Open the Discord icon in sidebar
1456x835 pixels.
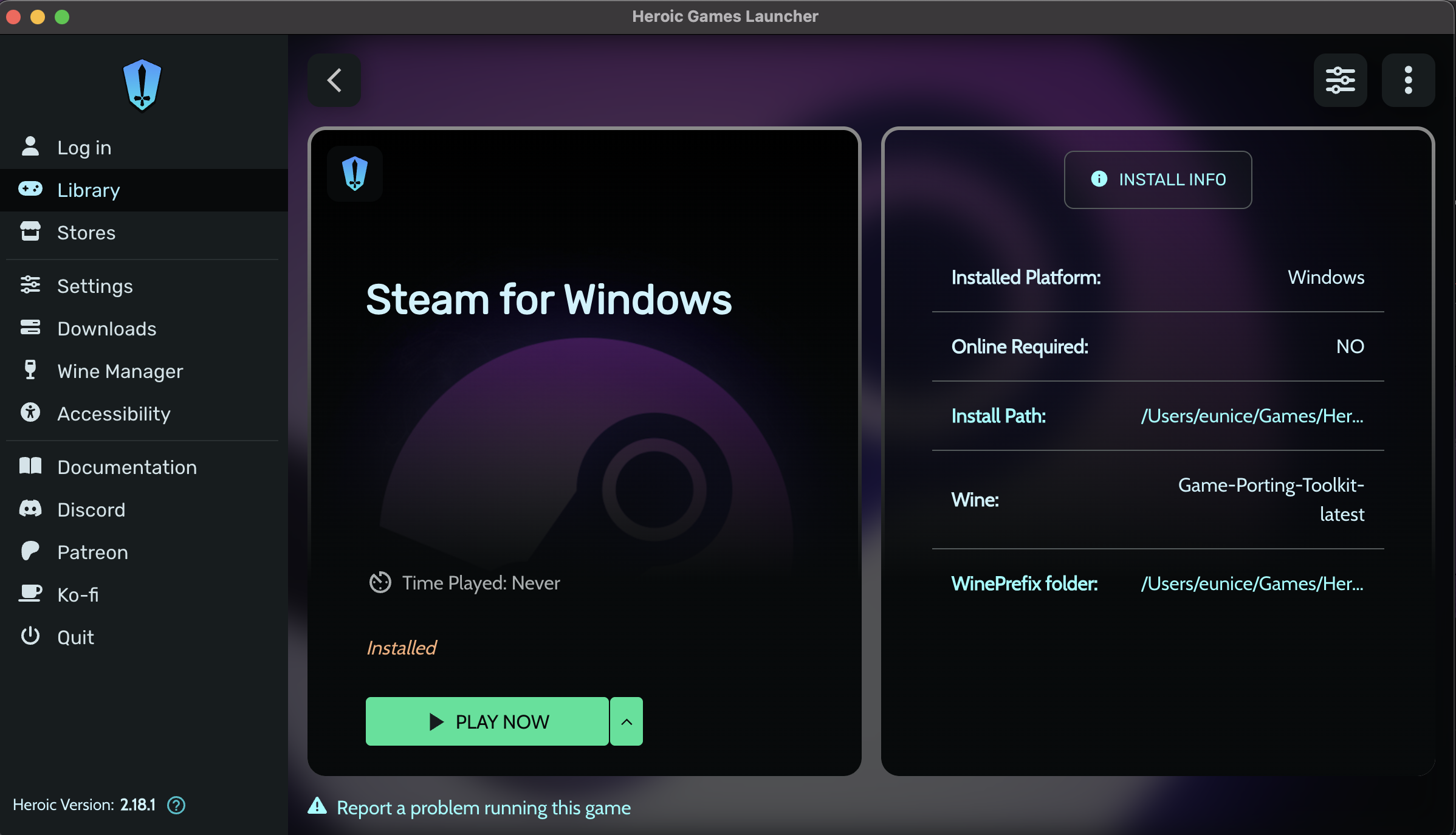[31, 509]
